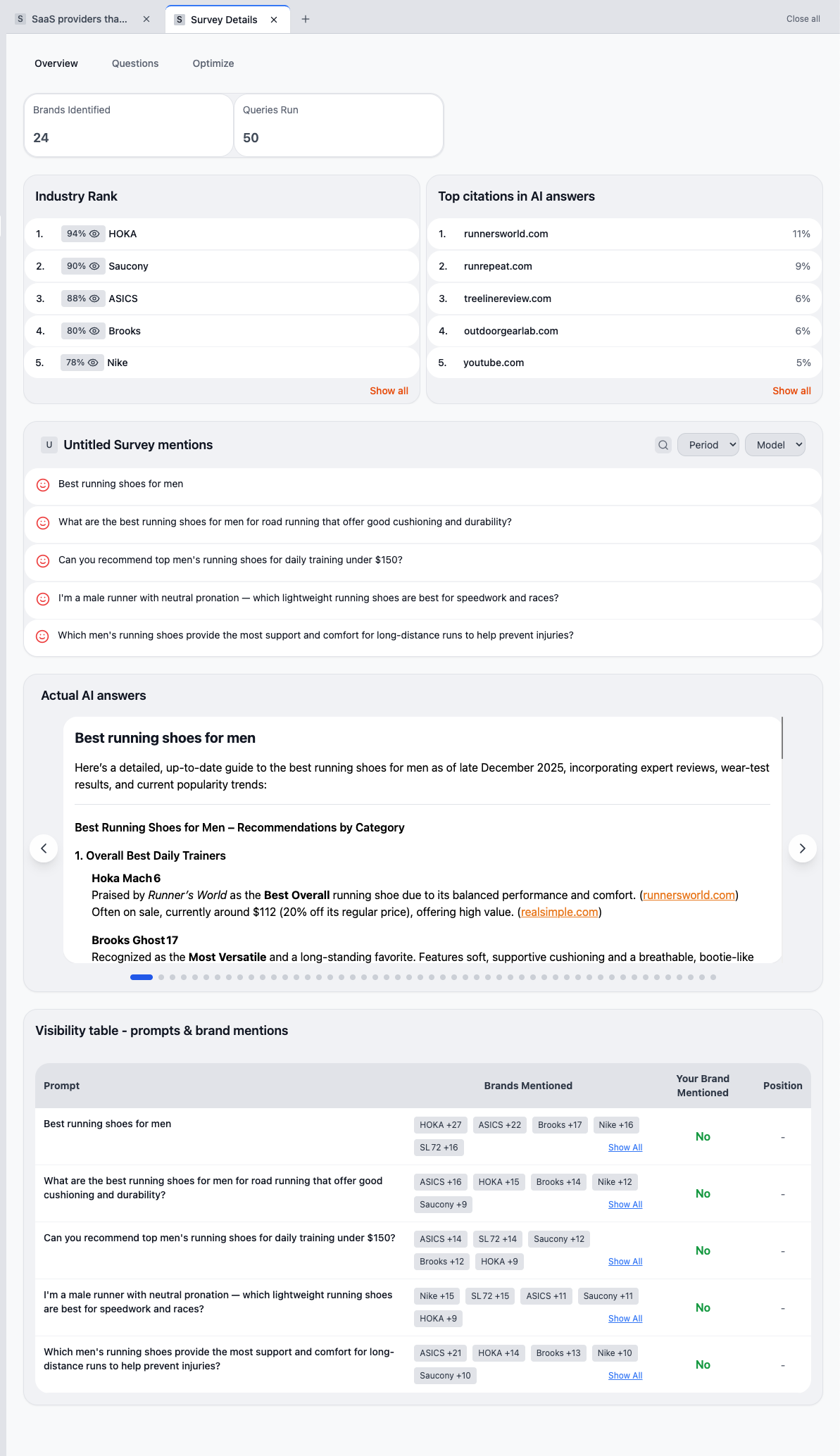Viewport: 840px width, 1456px height.
Task: Click the smiley icon on the under $150 prompt
Action: point(42,561)
